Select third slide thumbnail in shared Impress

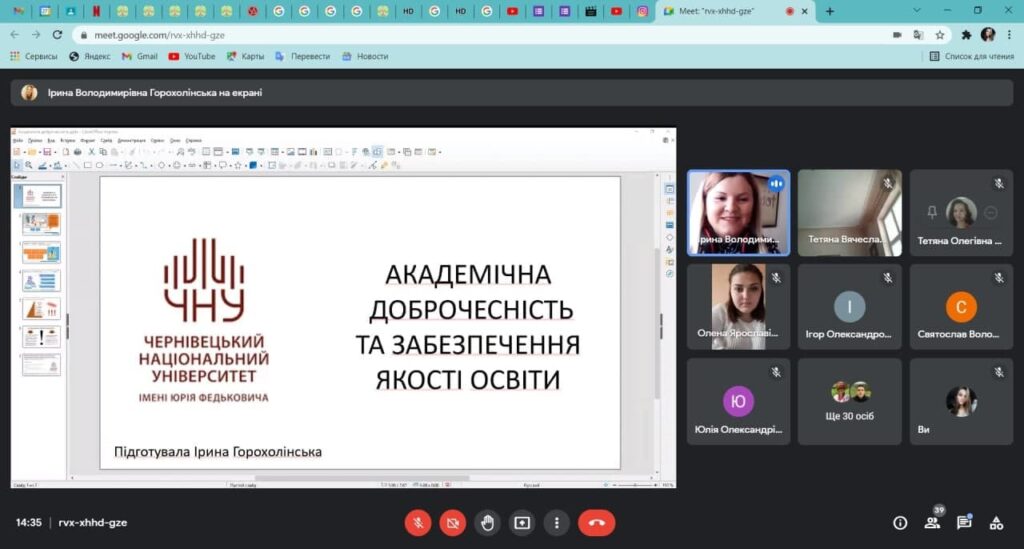pyautogui.click(x=41, y=252)
